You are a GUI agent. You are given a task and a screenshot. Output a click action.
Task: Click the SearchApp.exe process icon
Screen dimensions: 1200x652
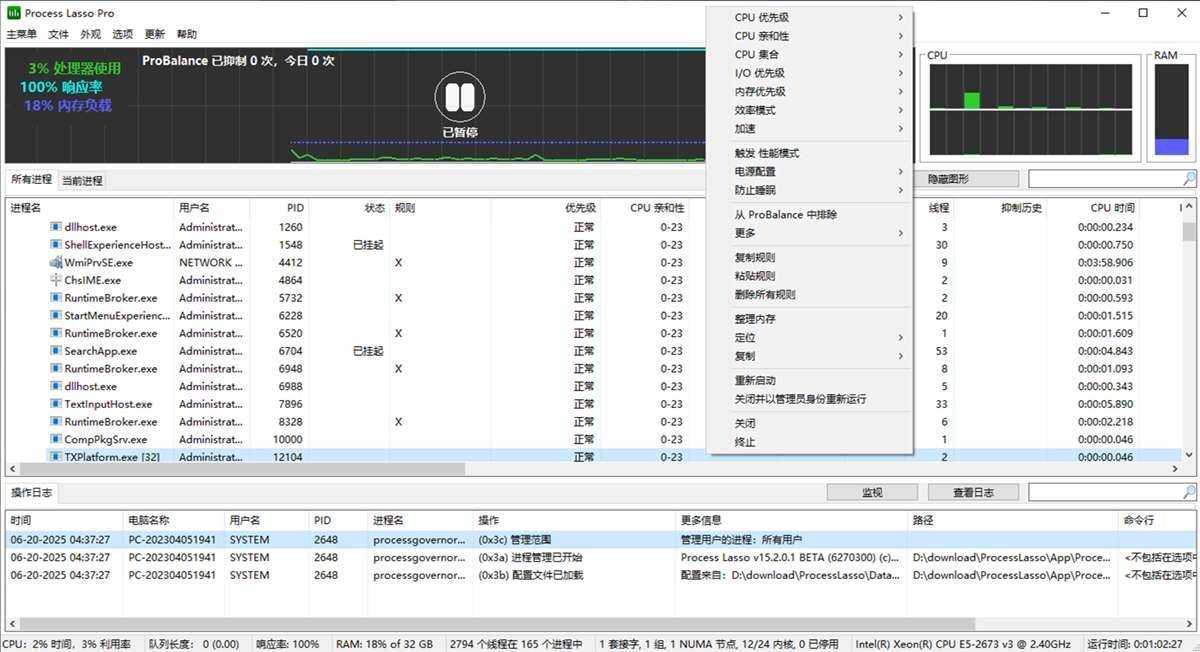(x=54, y=351)
